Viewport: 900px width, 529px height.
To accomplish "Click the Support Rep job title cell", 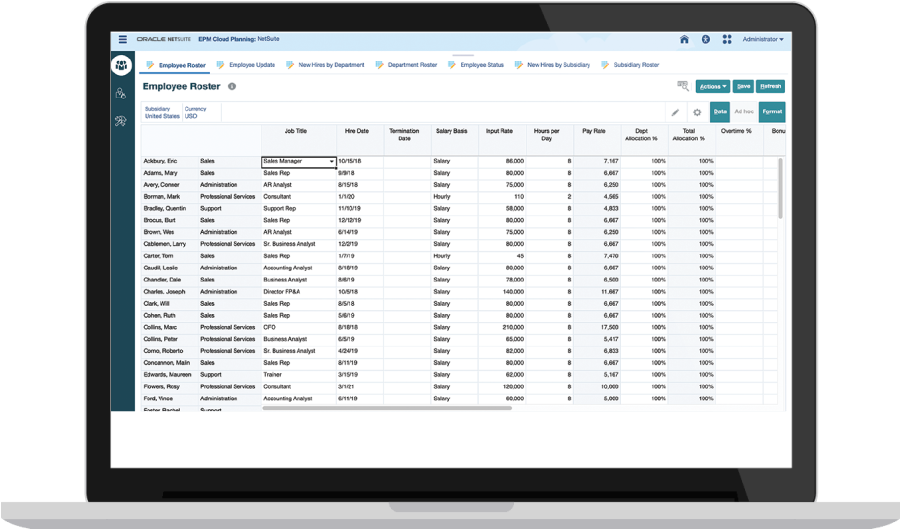I will click(298, 209).
